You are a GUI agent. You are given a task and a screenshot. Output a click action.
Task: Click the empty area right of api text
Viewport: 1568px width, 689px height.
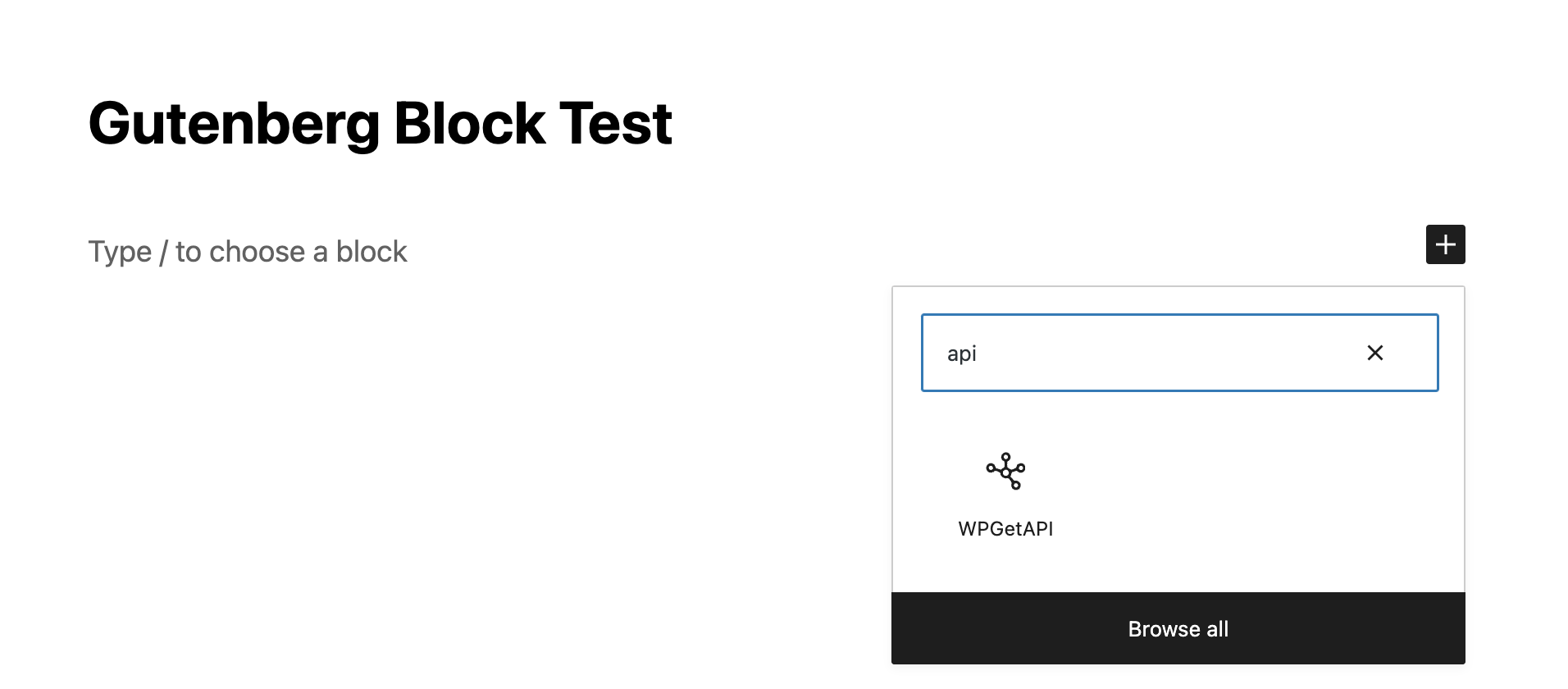click(x=1165, y=353)
